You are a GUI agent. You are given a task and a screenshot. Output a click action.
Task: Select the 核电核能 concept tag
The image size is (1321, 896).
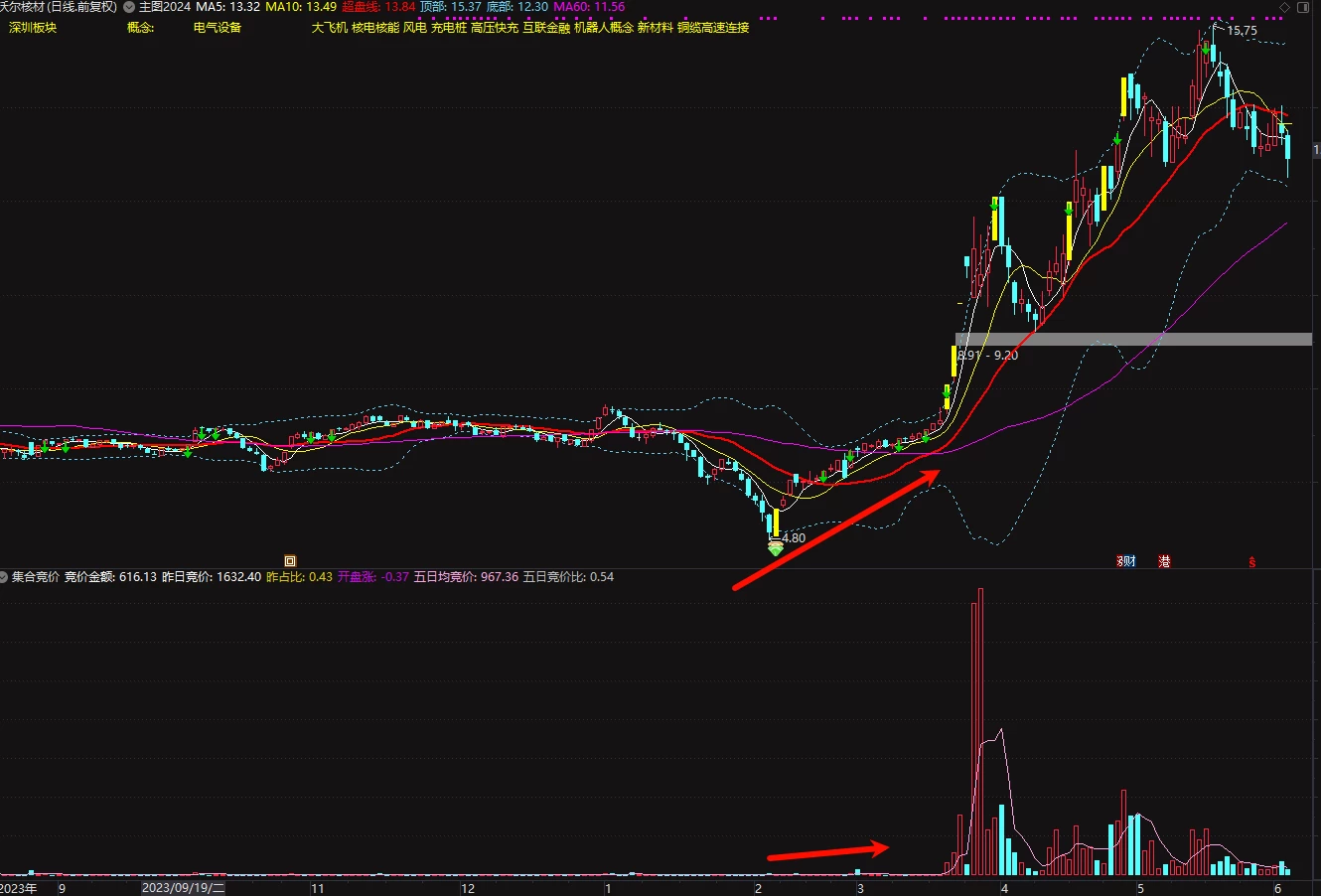coord(375,28)
